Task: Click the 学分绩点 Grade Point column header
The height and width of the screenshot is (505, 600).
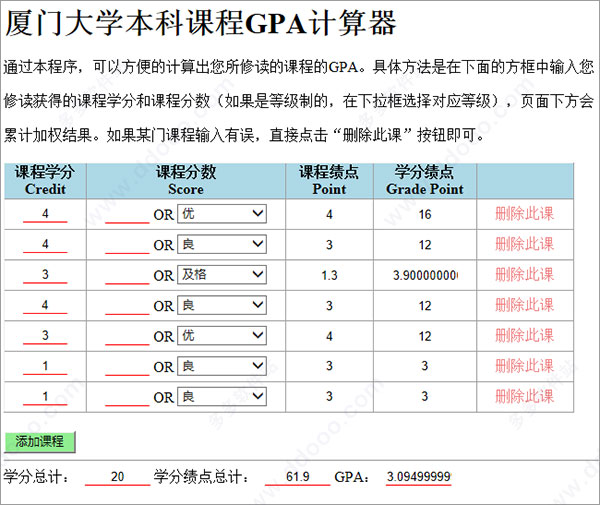Action: 425,181
